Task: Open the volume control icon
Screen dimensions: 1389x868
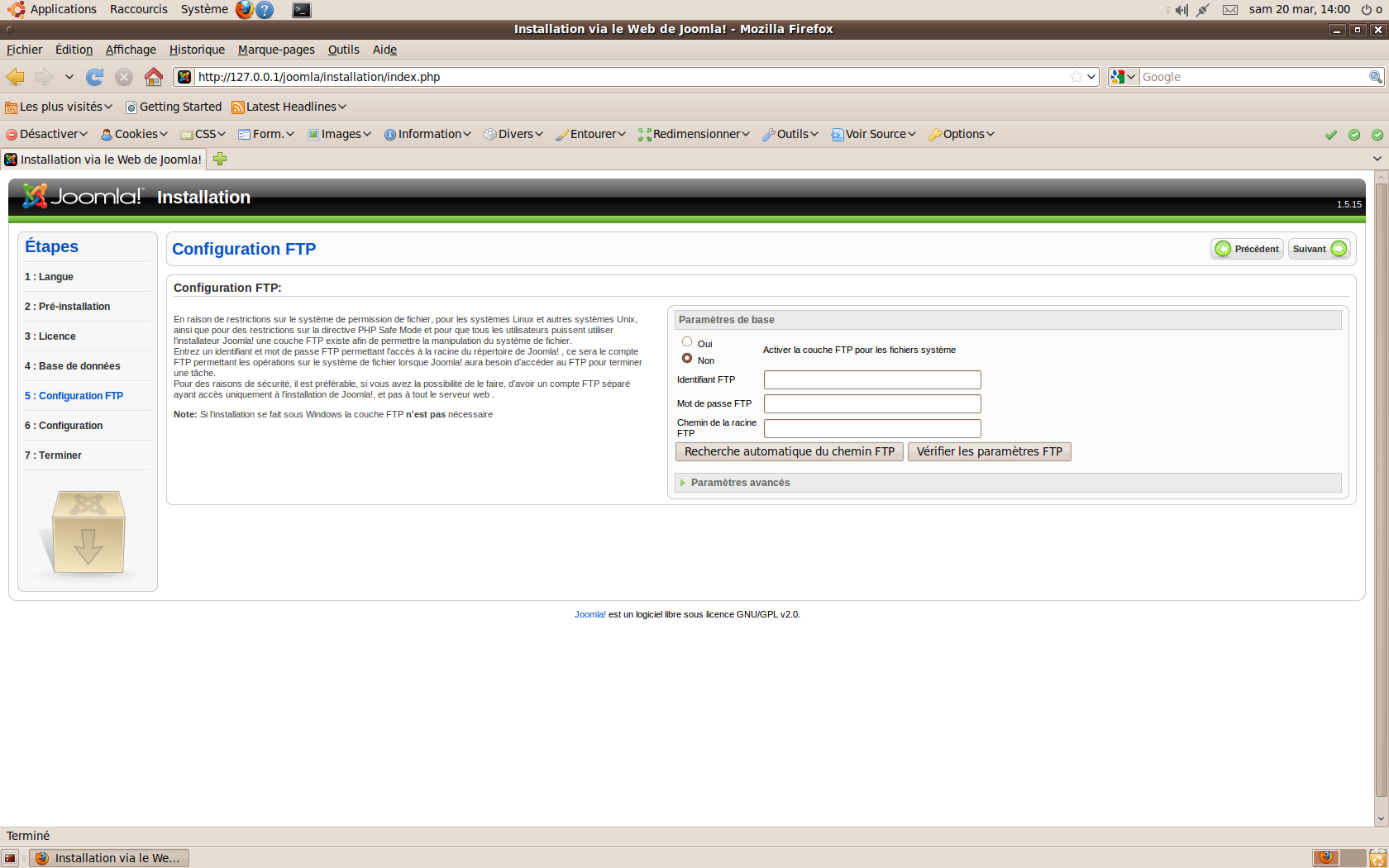Action: [1181, 10]
